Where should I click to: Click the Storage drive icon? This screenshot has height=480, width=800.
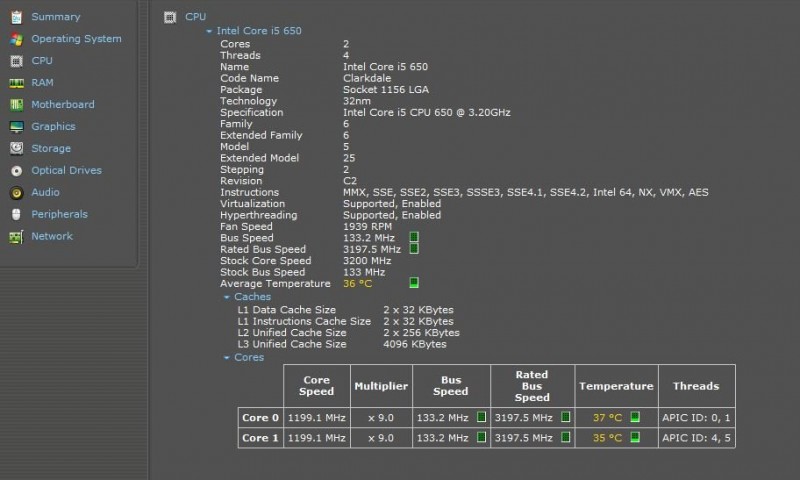(16, 149)
